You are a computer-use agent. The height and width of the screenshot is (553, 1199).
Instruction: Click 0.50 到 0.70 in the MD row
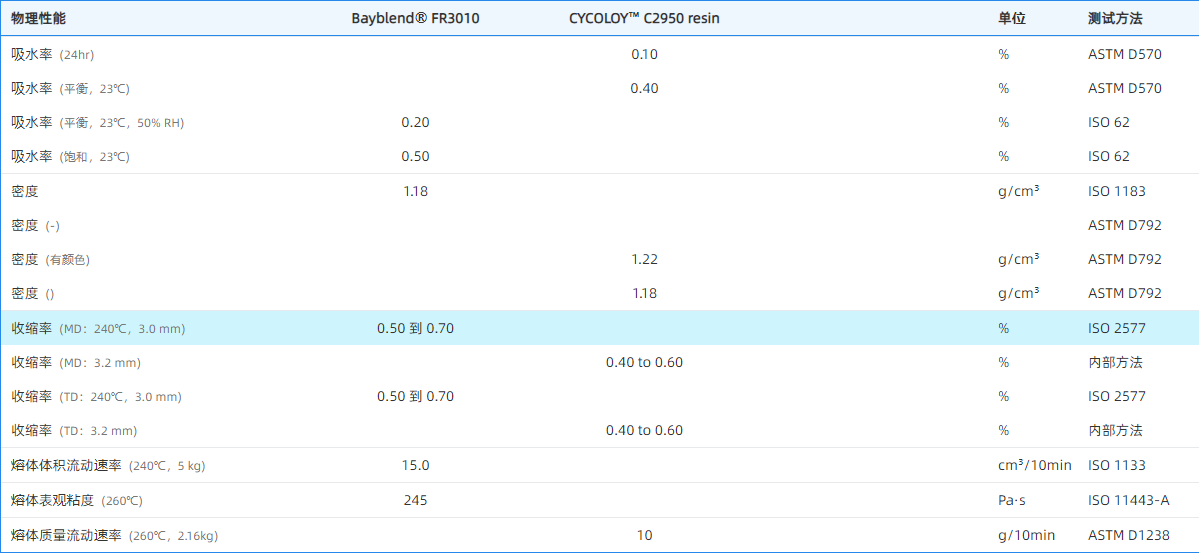[415, 328]
